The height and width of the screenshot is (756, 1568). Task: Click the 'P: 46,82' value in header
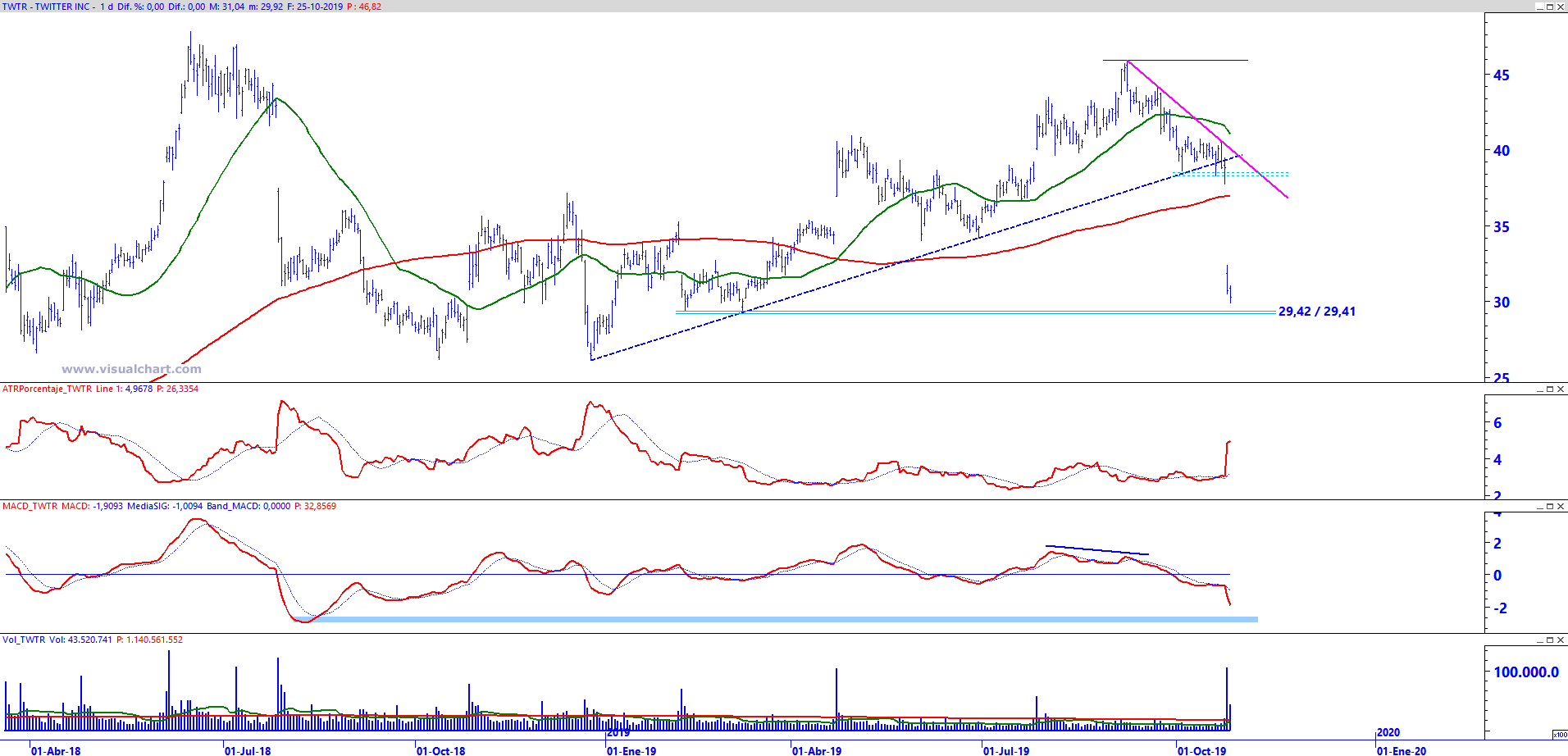tap(364, 7)
